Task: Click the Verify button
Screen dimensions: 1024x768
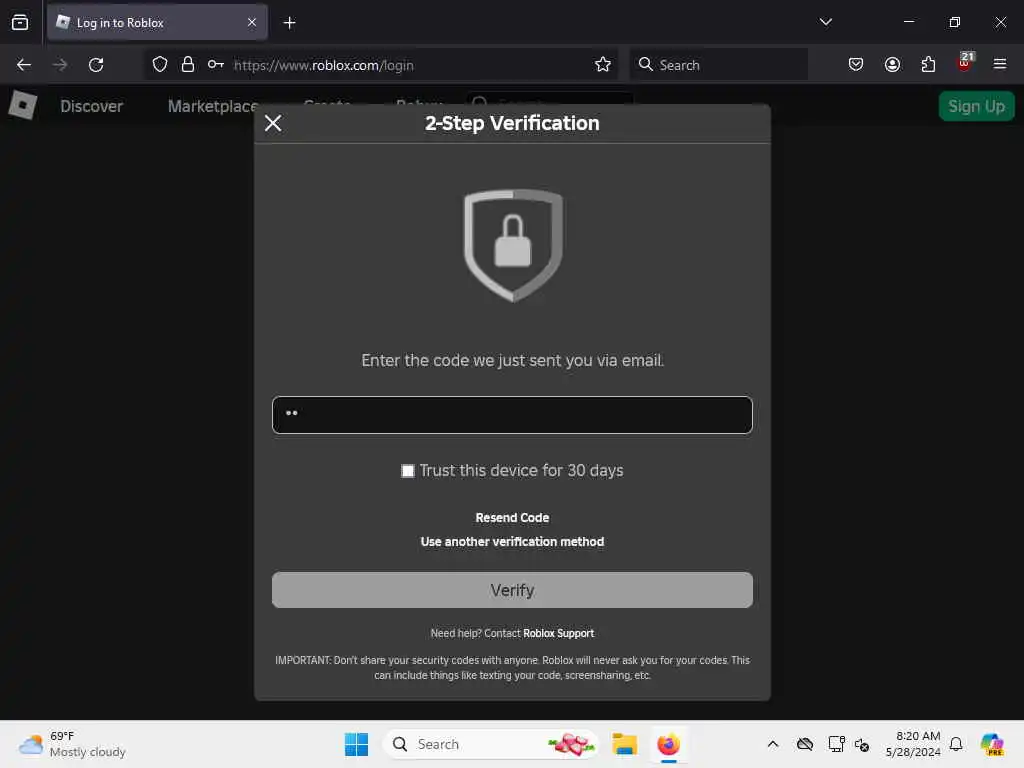Action: (x=512, y=590)
